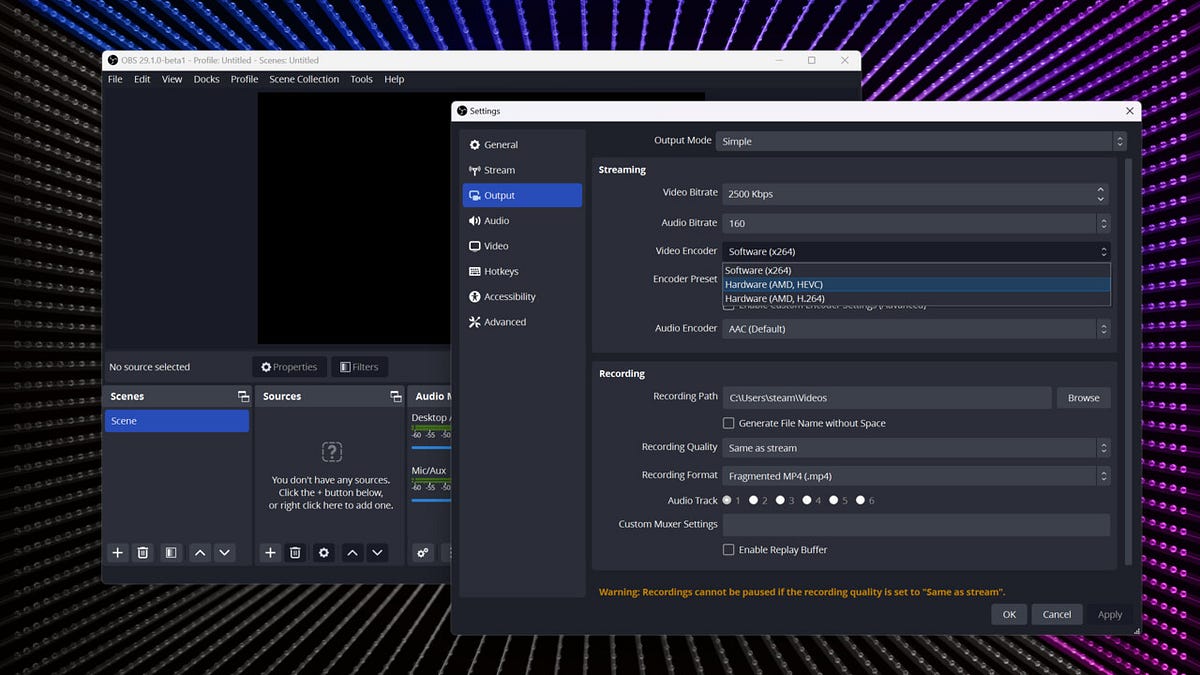Move scene down arrow in Scenes panel
Screen dimensions: 1200x675
225,552
